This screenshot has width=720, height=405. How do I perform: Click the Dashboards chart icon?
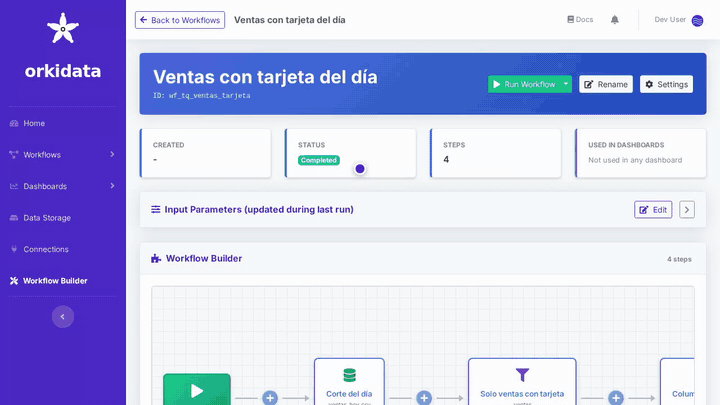[14, 186]
